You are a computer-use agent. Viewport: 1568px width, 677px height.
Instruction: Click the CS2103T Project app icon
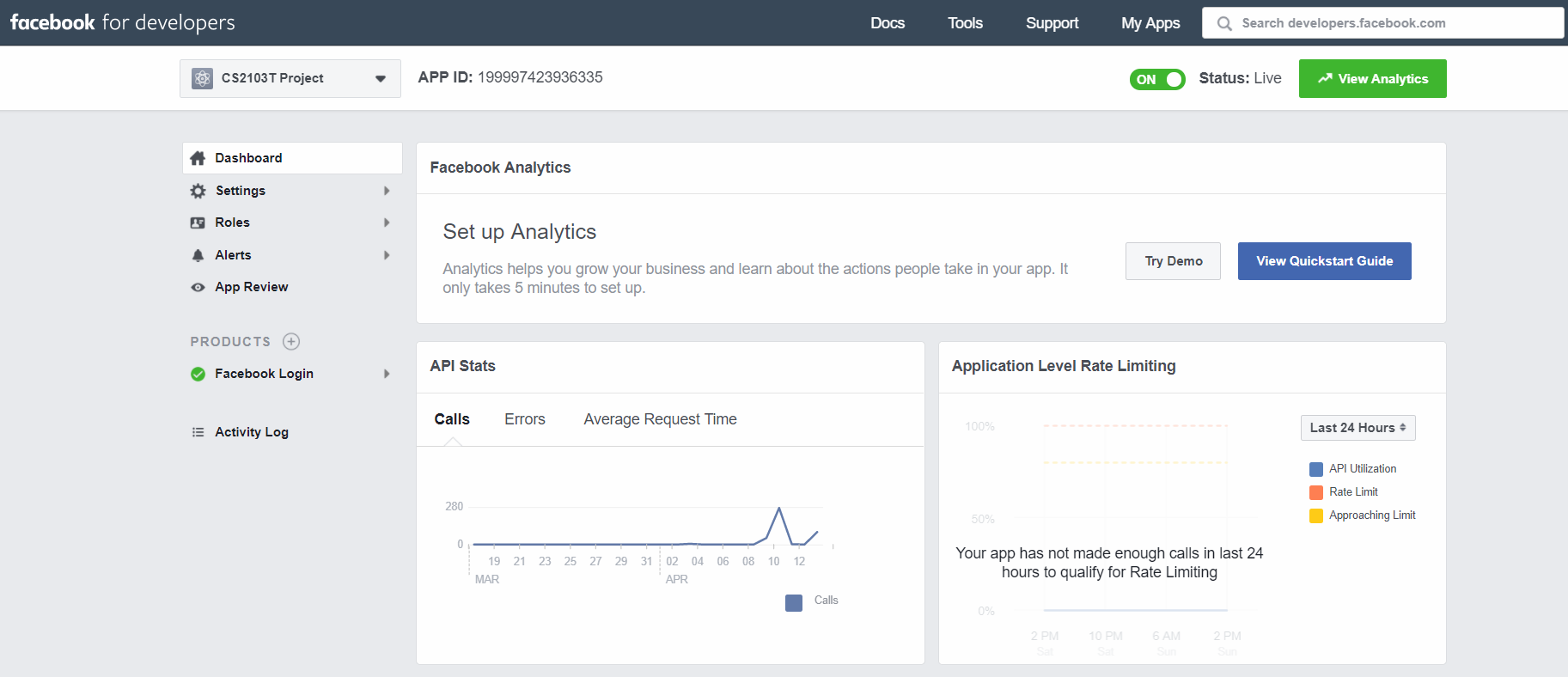tap(202, 78)
